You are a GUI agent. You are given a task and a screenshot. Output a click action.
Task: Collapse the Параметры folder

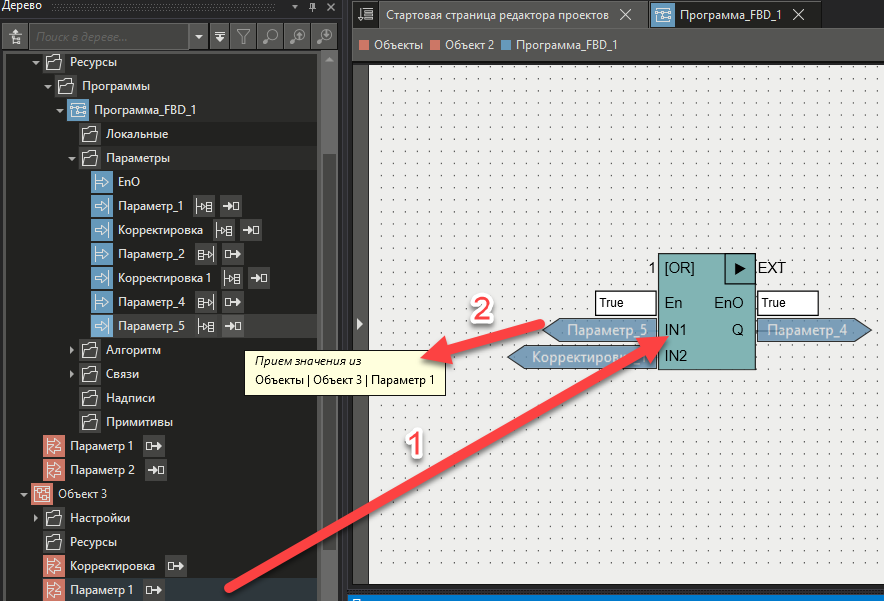pyautogui.click(x=72, y=158)
